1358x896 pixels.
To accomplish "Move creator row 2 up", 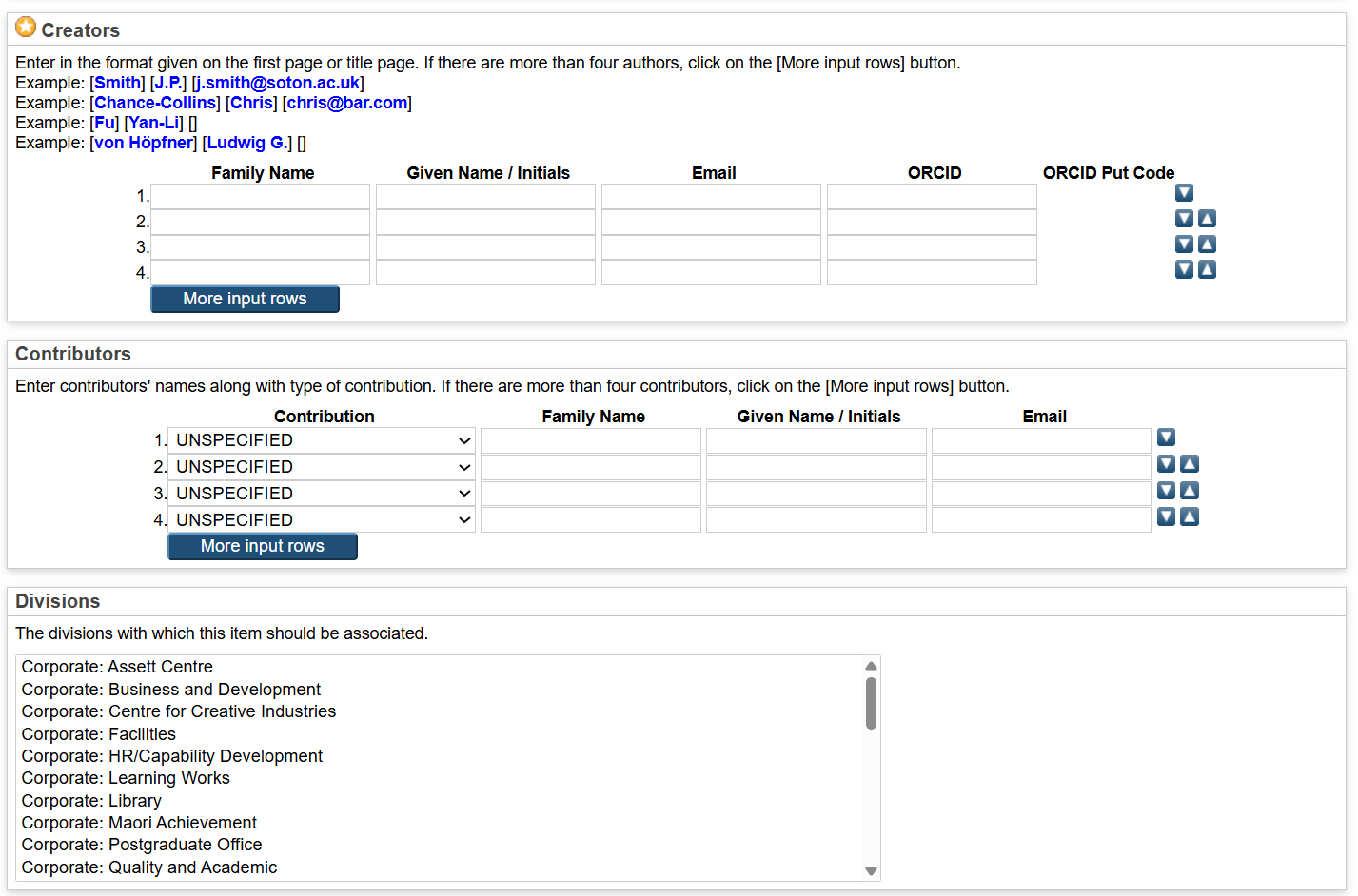I will click(x=1207, y=219).
